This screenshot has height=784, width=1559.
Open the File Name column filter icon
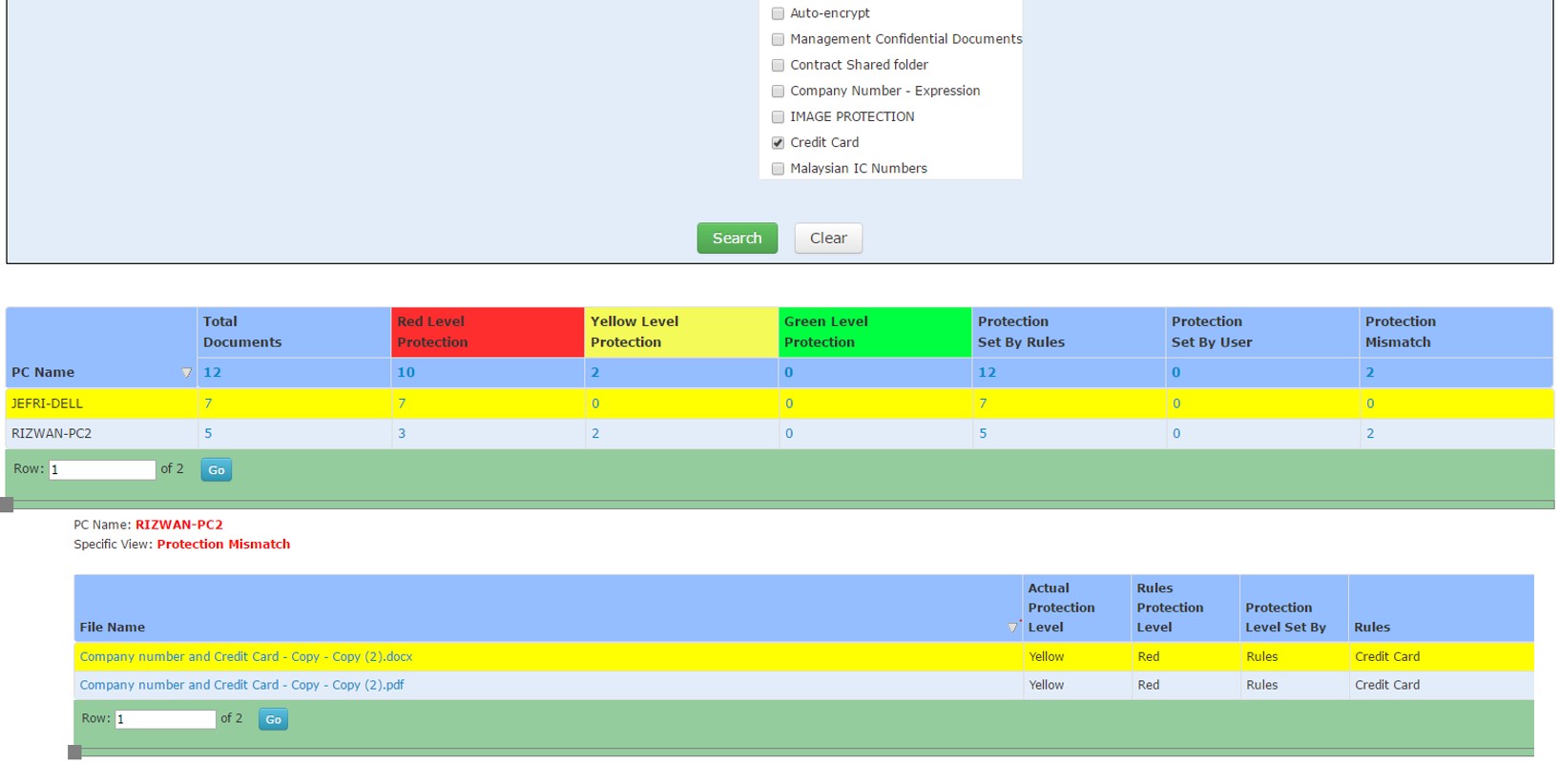[x=1012, y=627]
